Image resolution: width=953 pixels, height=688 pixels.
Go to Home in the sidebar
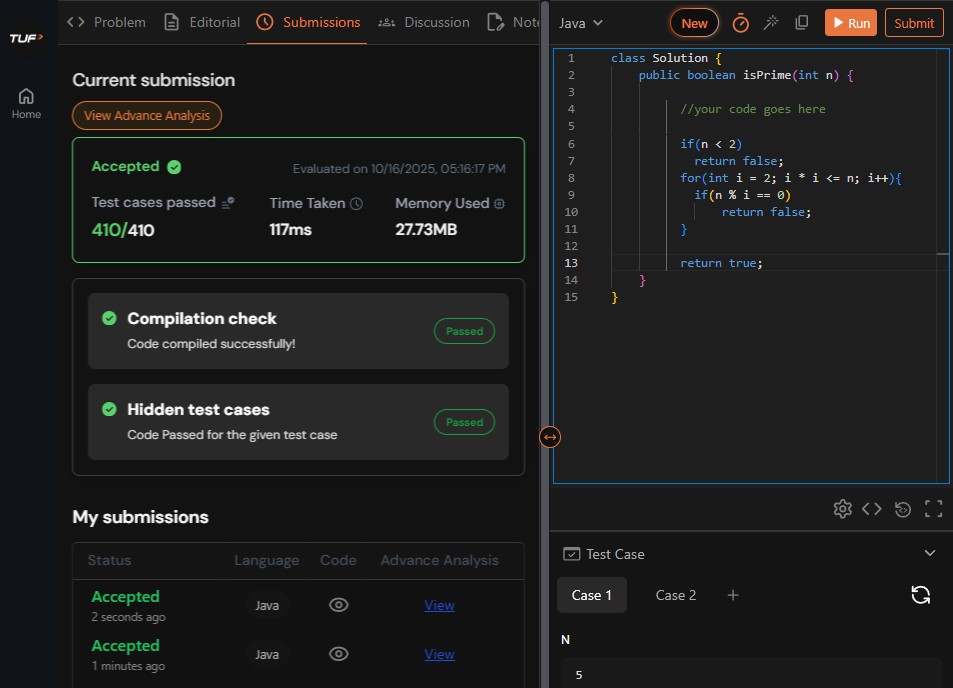[x=26, y=104]
